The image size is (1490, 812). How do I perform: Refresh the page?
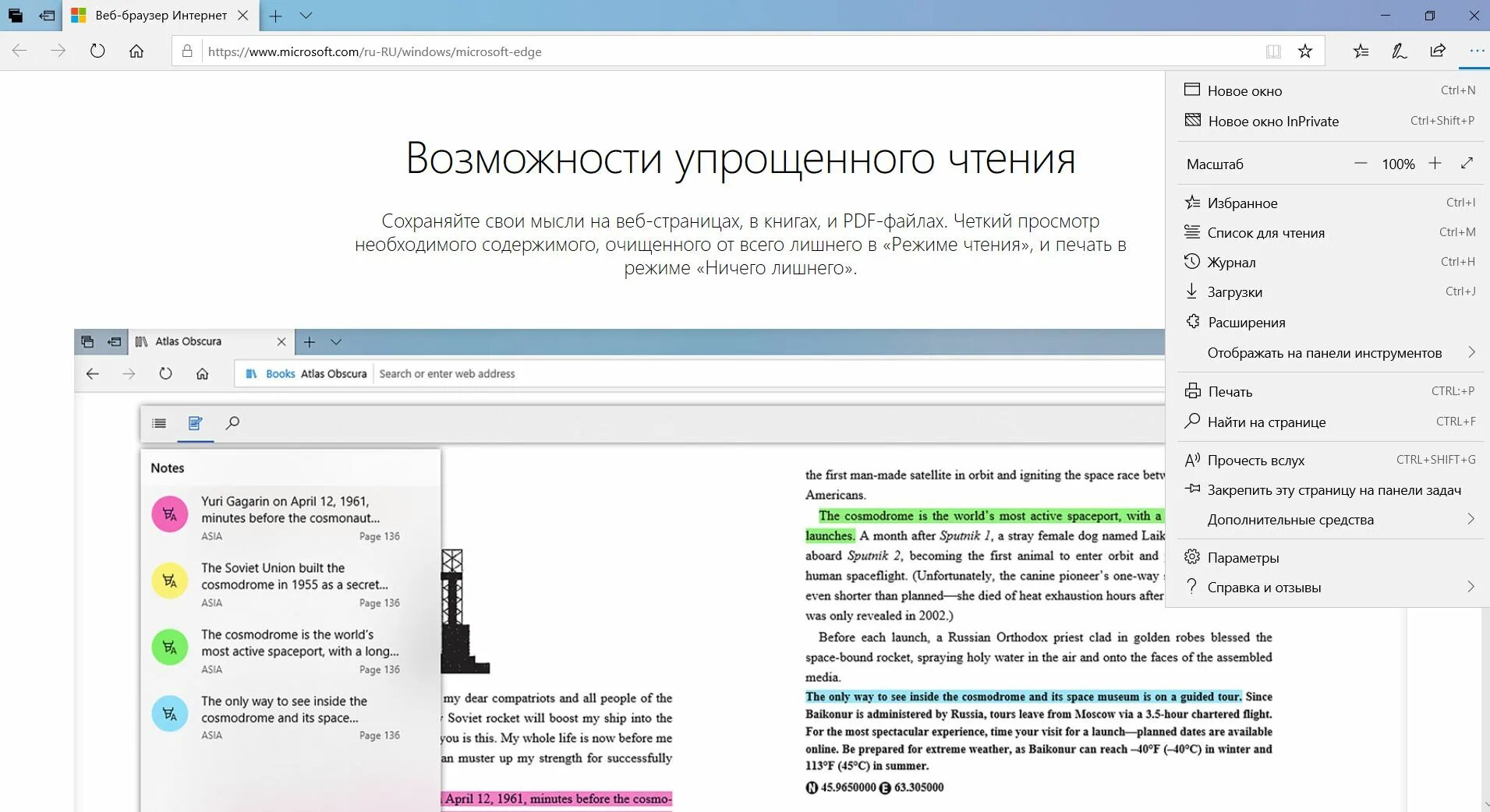[97, 51]
